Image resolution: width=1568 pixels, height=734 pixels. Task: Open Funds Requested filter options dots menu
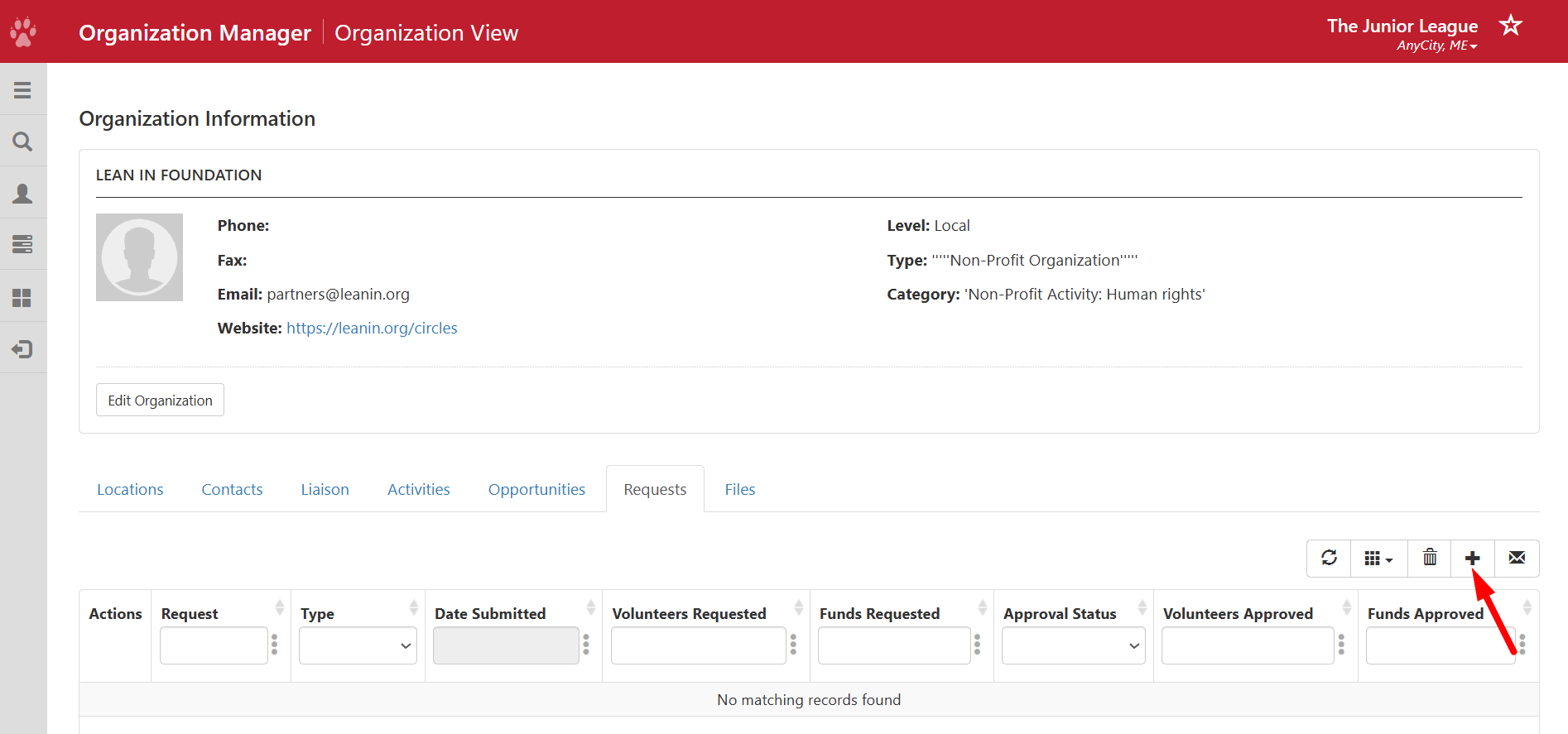(978, 645)
